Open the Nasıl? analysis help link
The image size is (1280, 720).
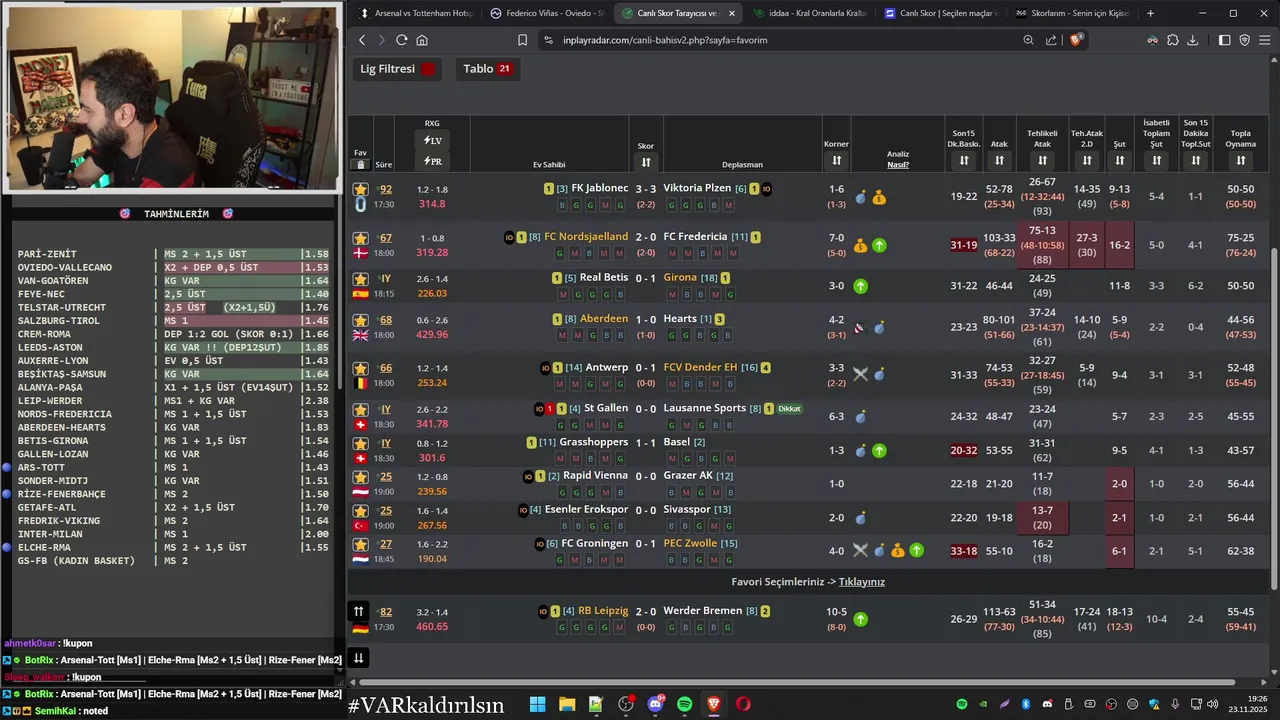tap(898, 165)
